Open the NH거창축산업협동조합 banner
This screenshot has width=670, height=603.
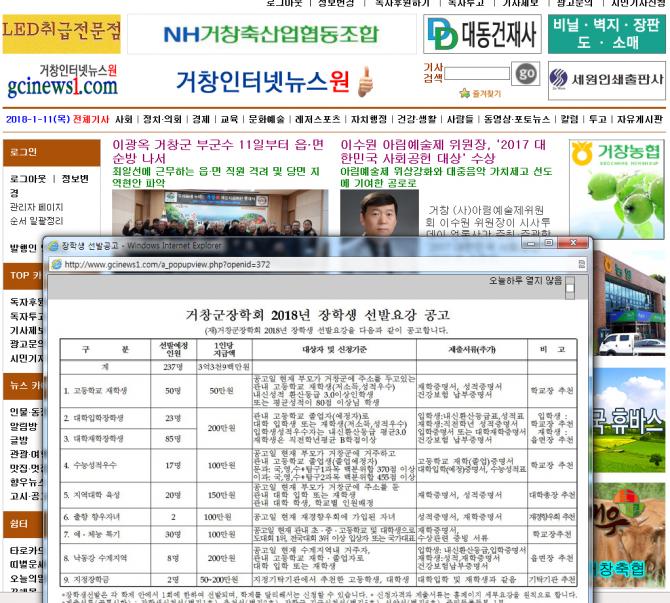click(x=270, y=34)
